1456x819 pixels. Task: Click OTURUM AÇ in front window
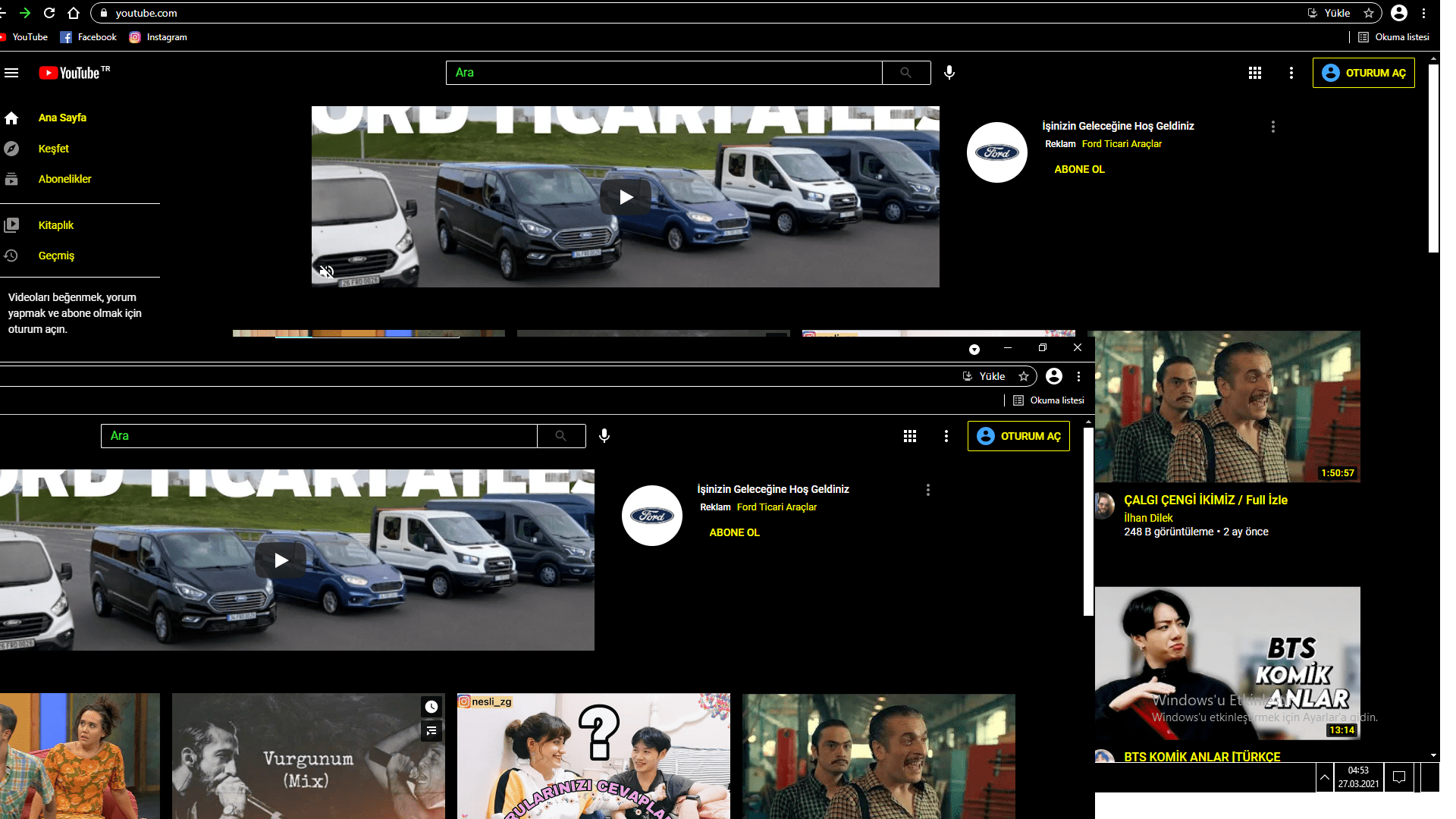click(x=1018, y=436)
